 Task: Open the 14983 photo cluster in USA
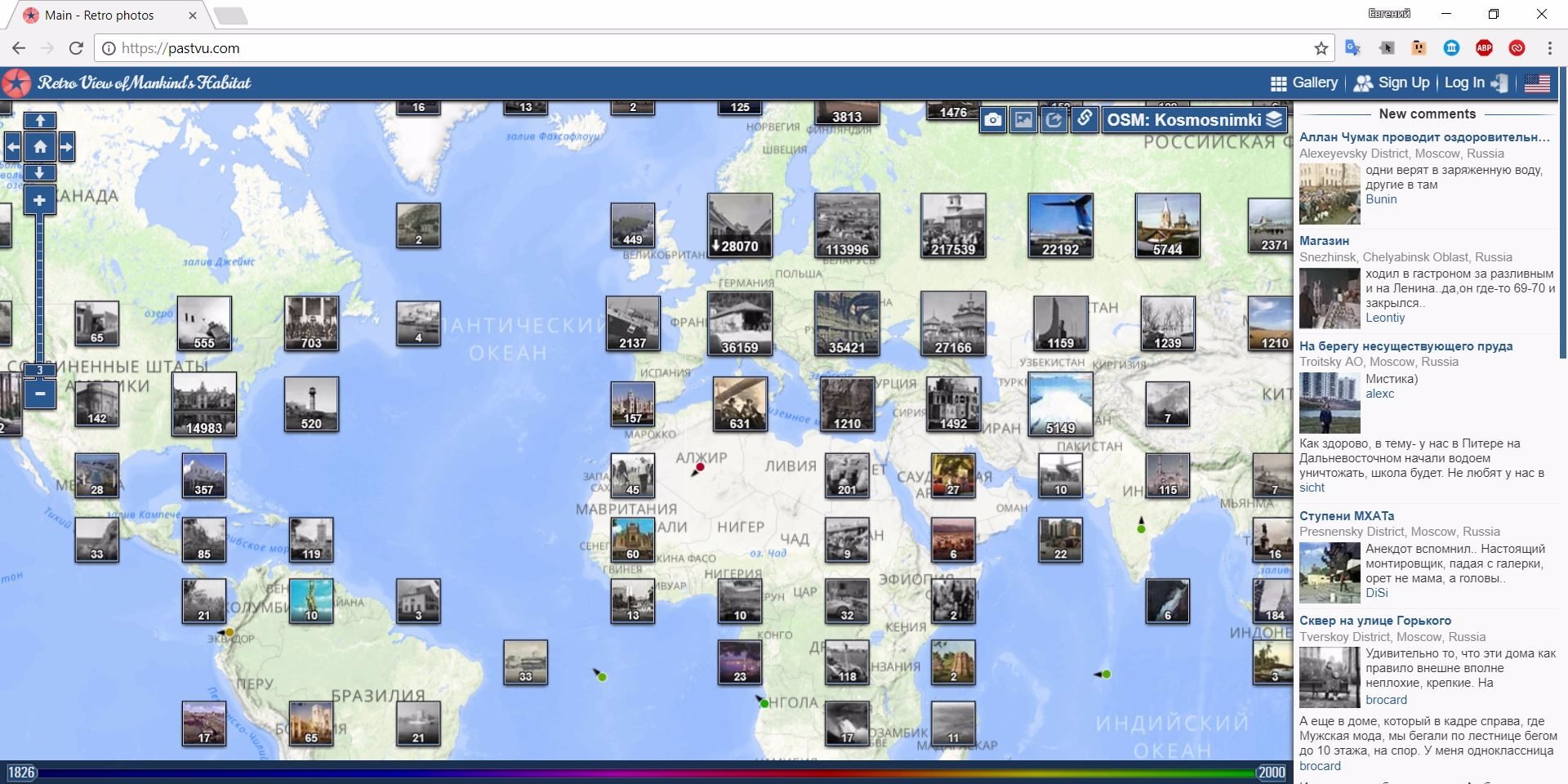(x=204, y=404)
